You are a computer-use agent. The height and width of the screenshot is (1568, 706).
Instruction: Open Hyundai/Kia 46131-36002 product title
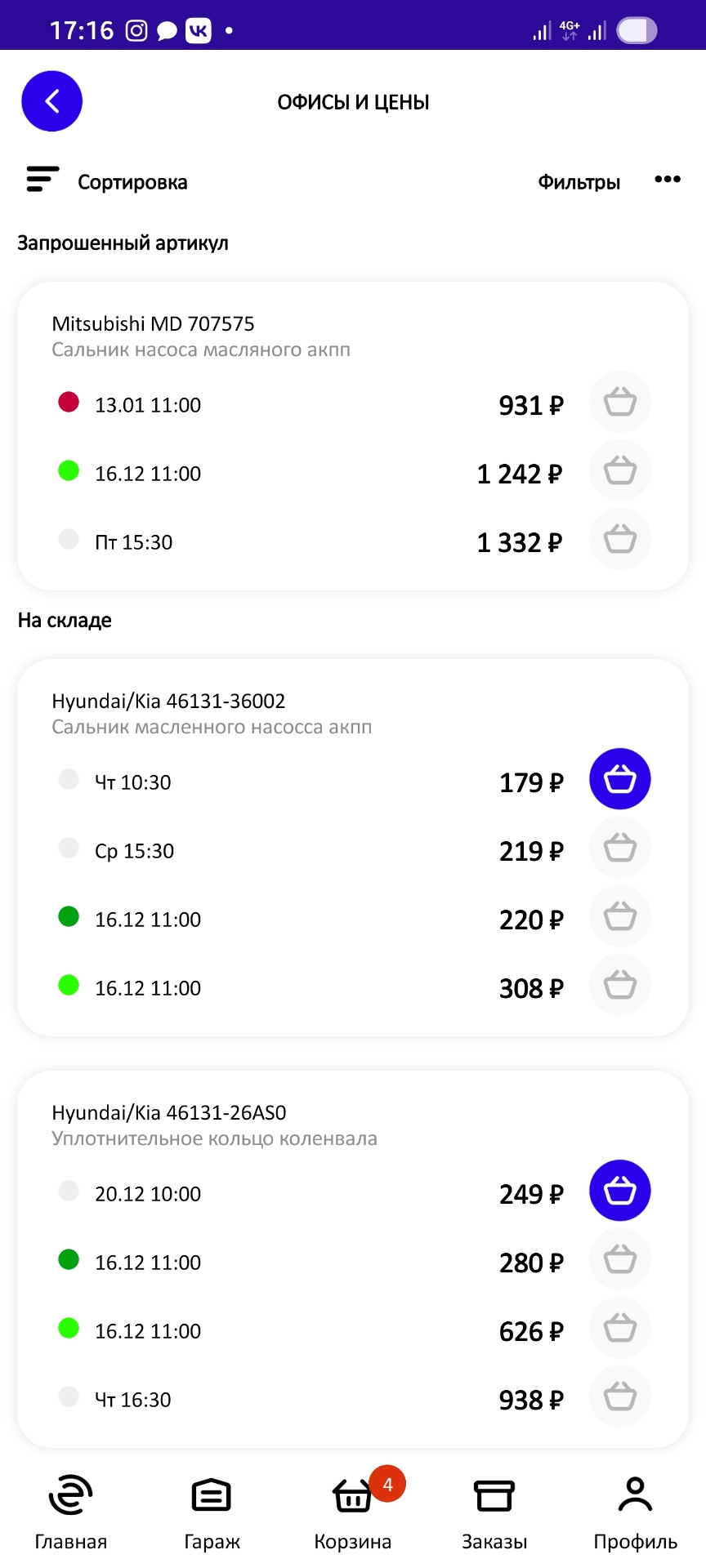point(168,702)
